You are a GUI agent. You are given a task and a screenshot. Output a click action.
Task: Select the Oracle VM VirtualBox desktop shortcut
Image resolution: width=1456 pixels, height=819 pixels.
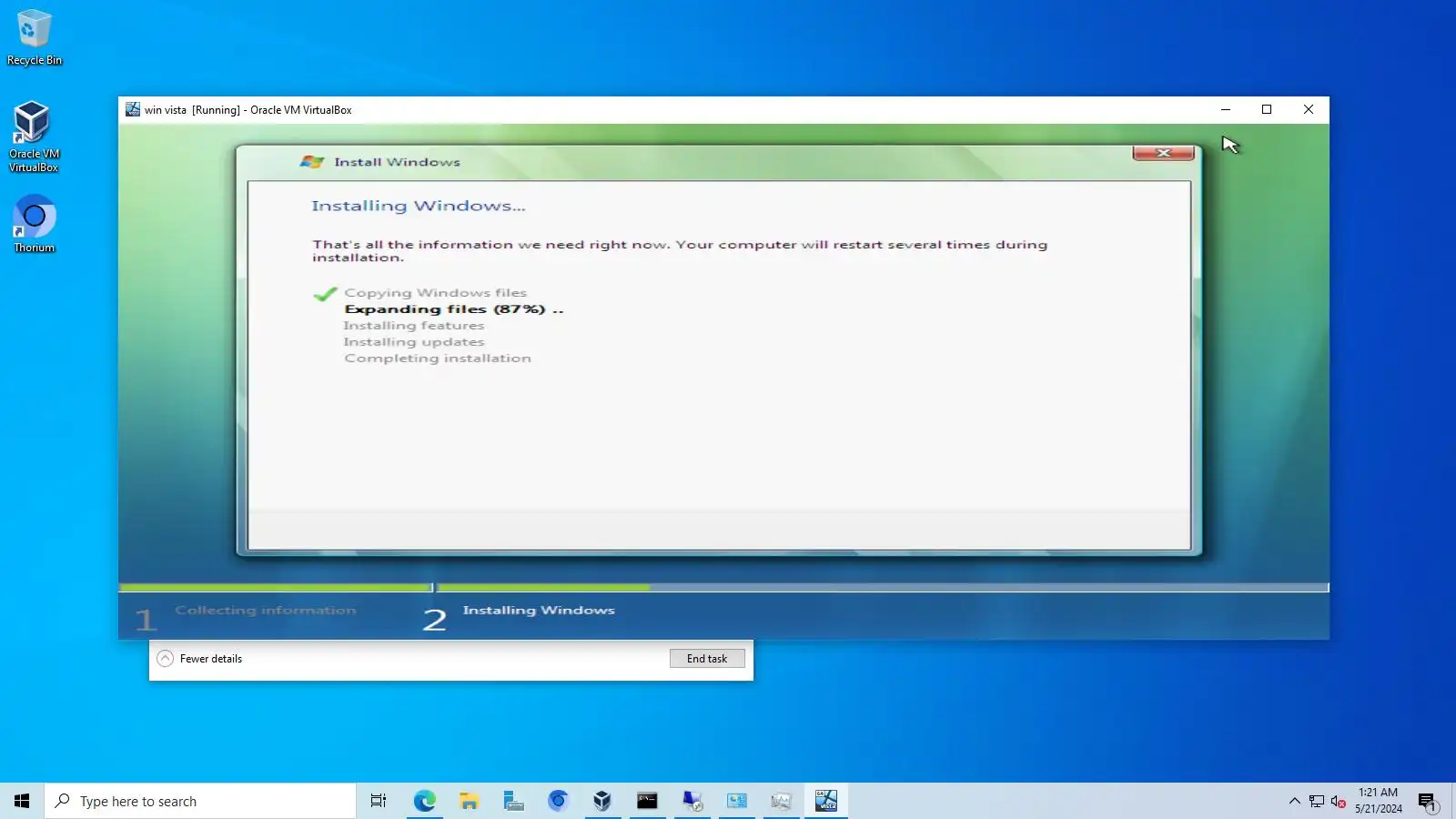34,136
